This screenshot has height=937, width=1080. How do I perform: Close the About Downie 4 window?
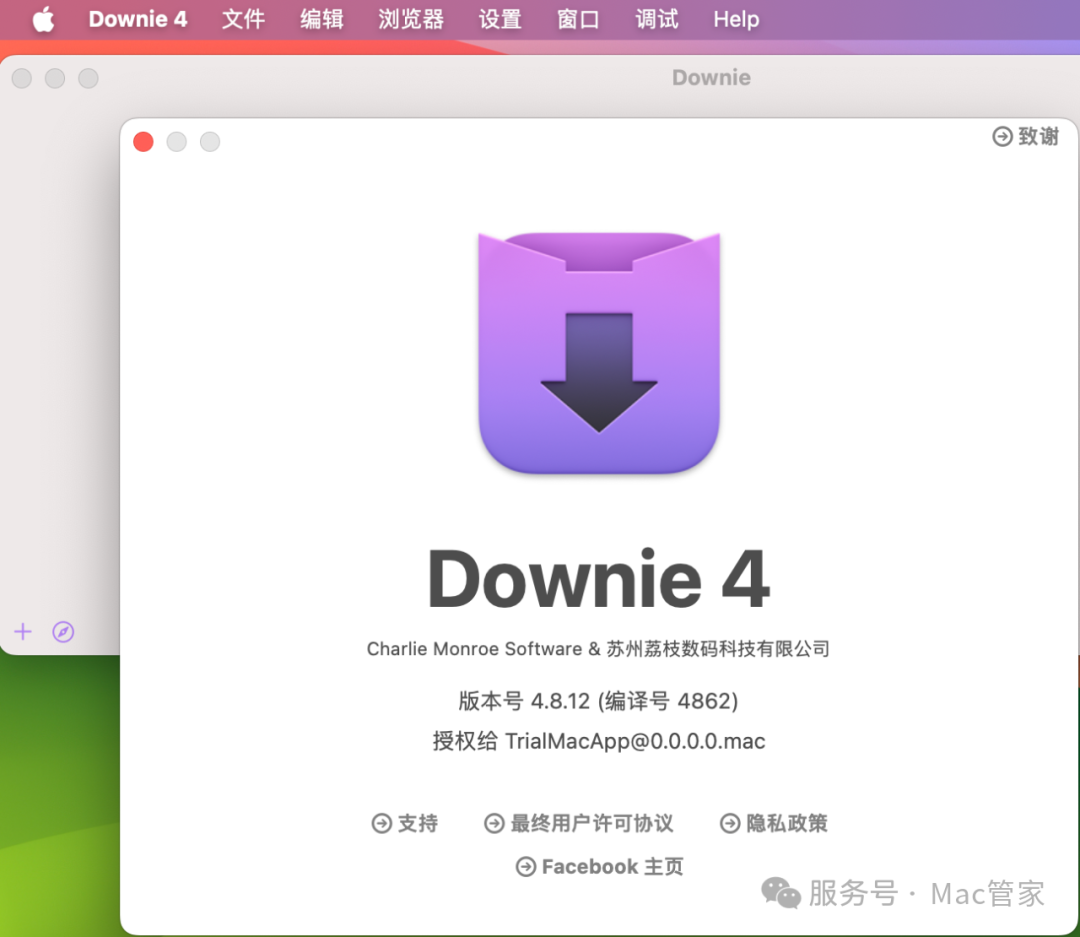point(143,142)
